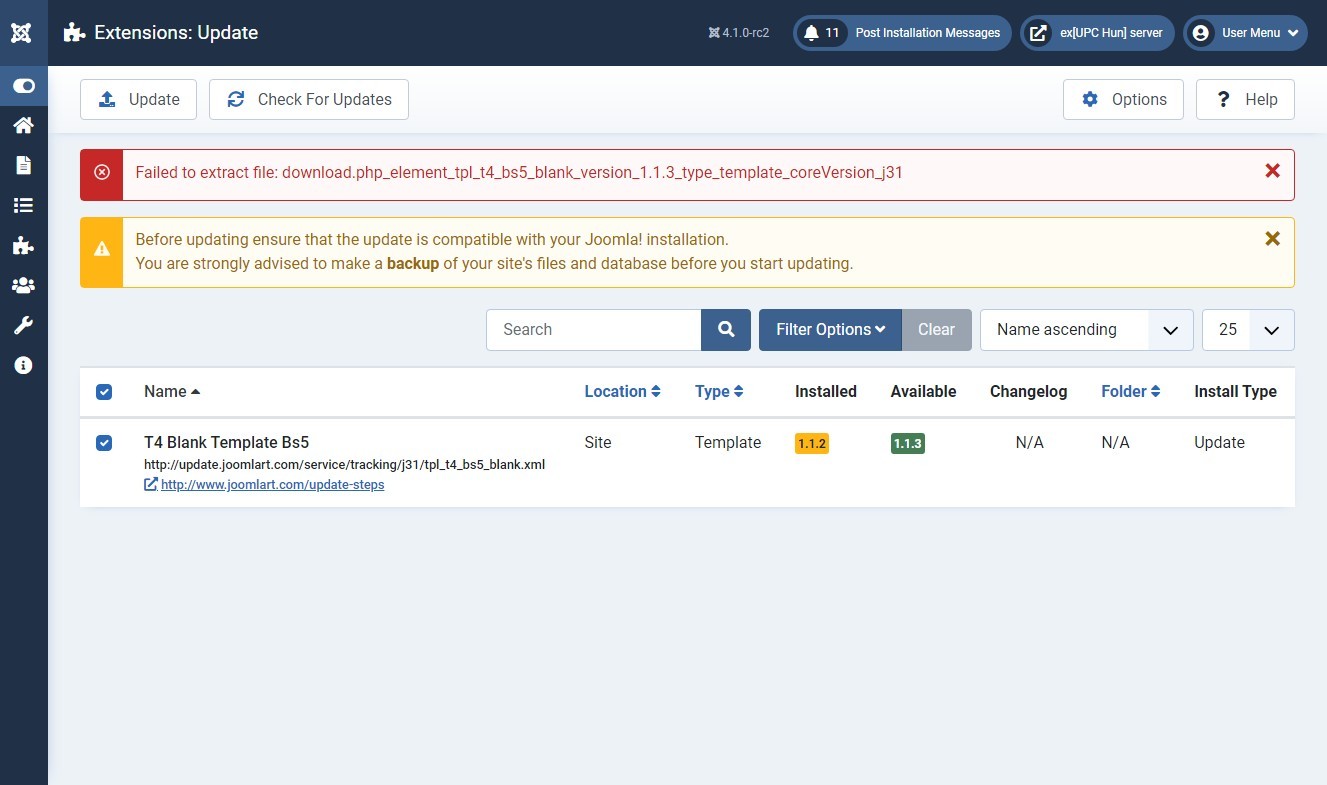
Task: Open Users group icon in sidebar
Action: (23, 285)
